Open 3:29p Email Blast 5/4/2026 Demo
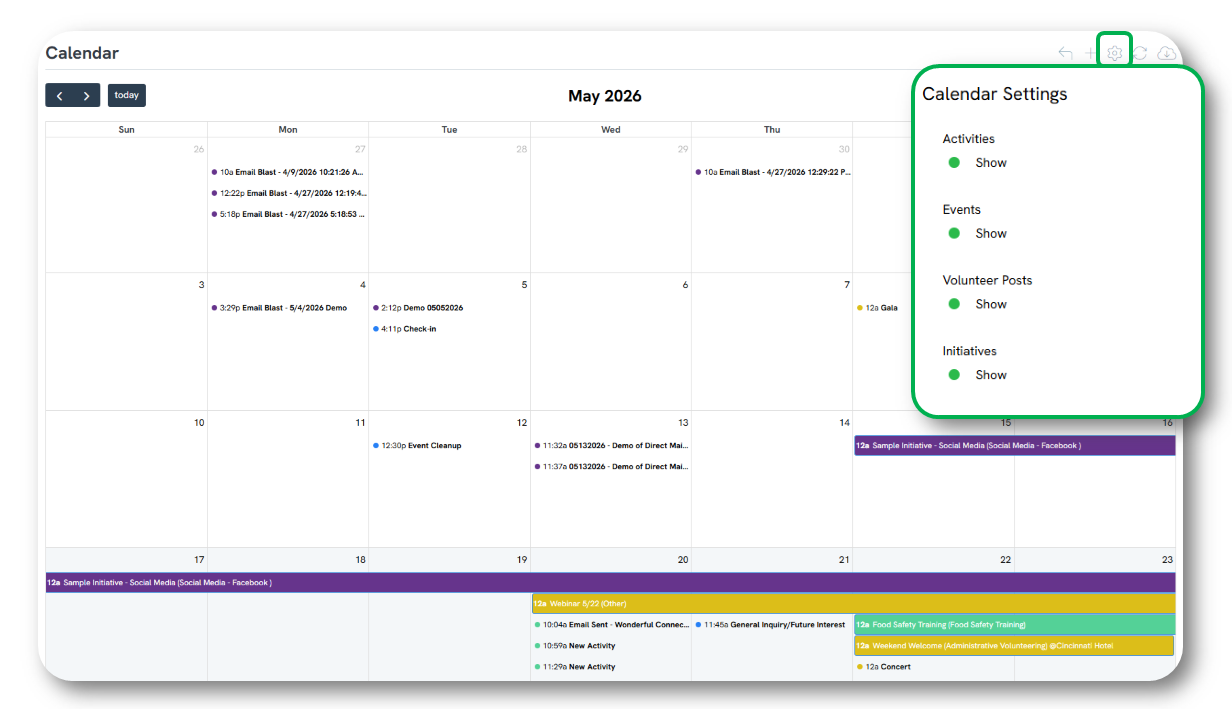This screenshot has width=1232, height=709. 280,308
